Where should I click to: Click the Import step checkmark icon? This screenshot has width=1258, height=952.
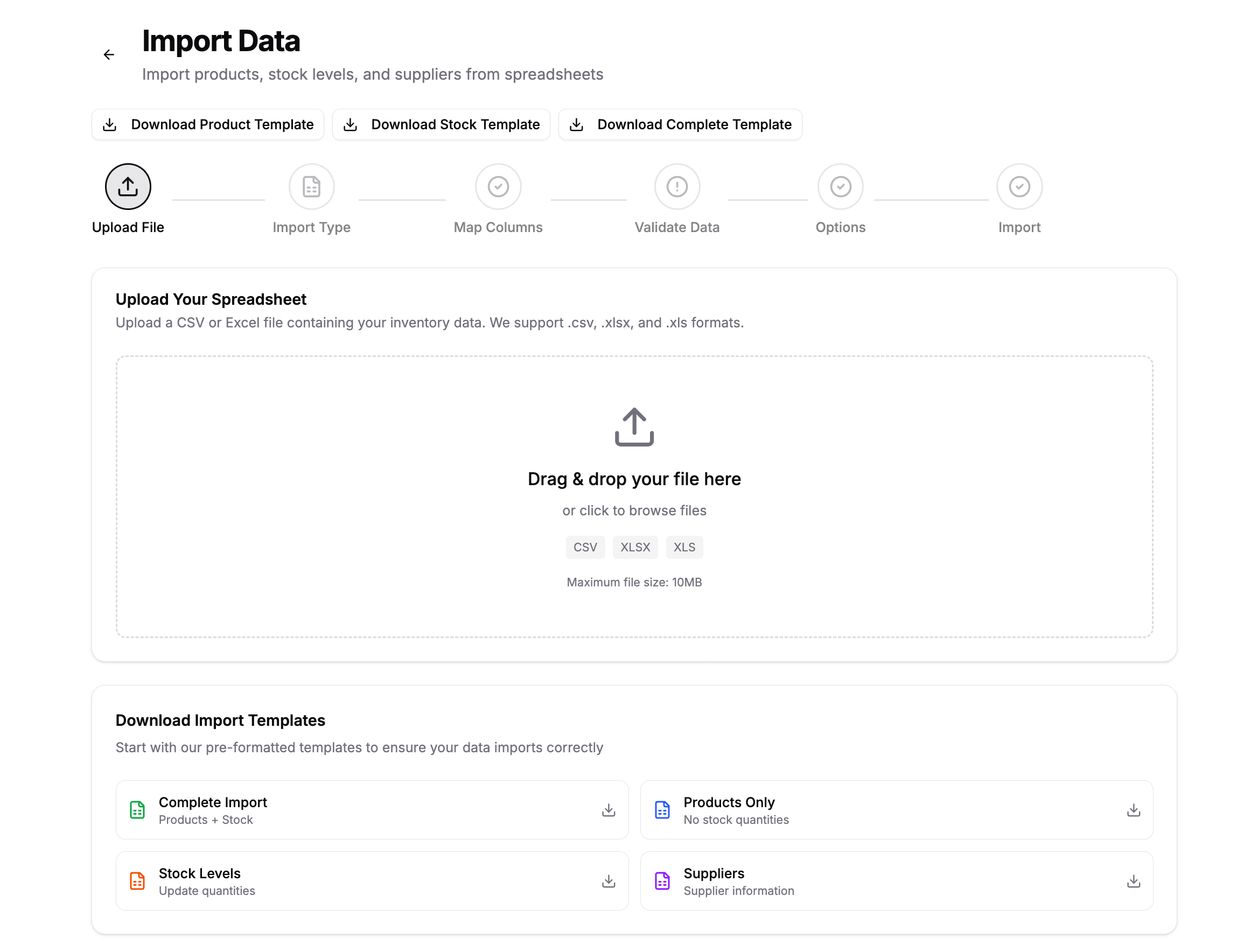click(x=1019, y=186)
